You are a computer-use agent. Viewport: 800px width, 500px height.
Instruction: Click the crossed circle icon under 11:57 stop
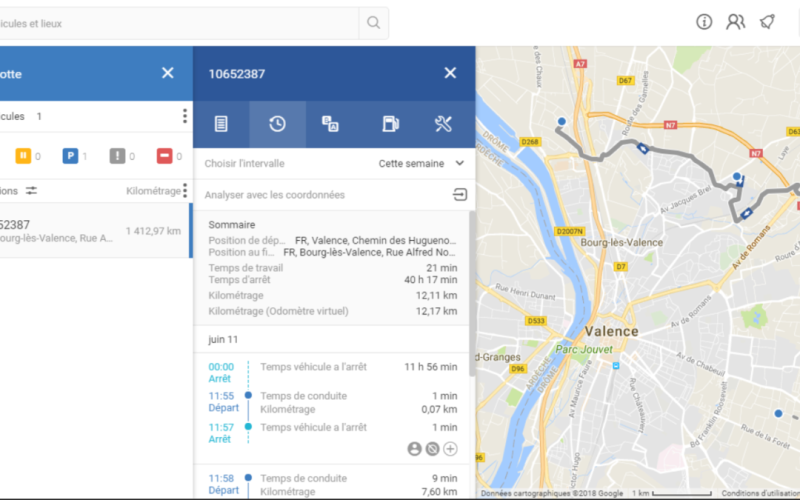(x=432, y=449)
